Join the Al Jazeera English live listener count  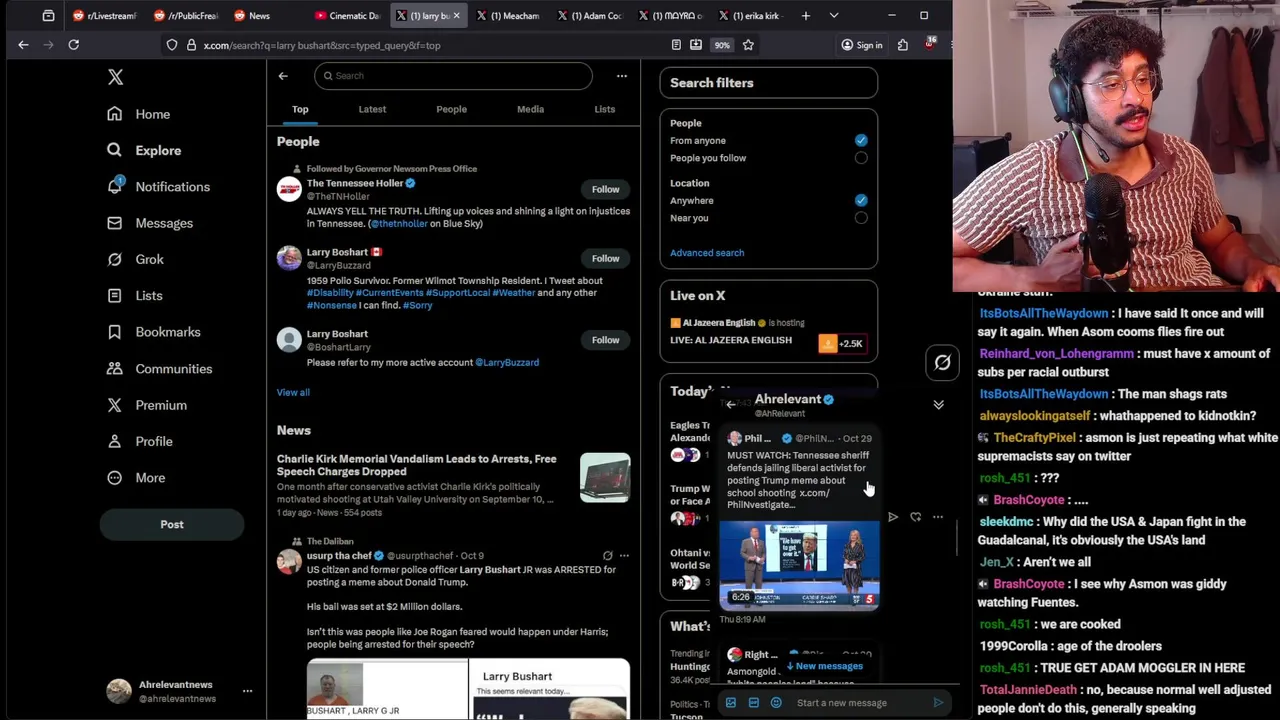tap(842, 344)
